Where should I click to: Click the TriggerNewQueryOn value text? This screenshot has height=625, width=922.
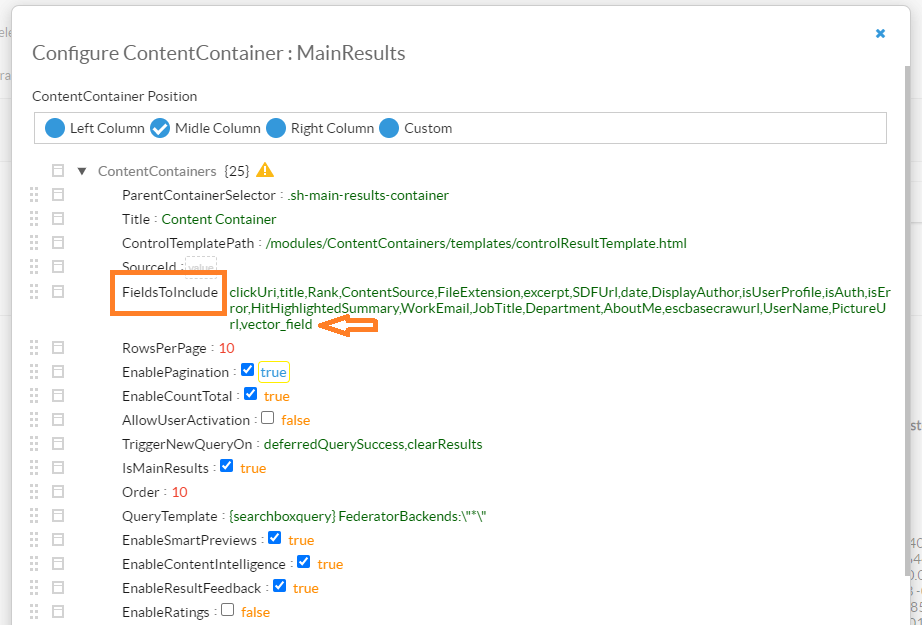tap(372, 444)
